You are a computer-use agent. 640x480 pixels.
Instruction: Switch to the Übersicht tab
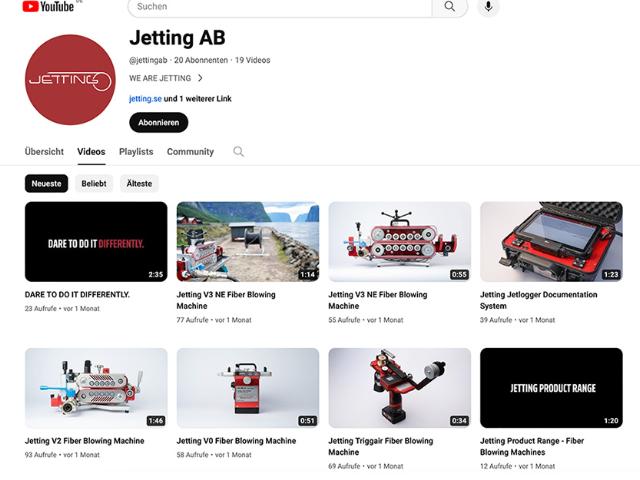44,152
